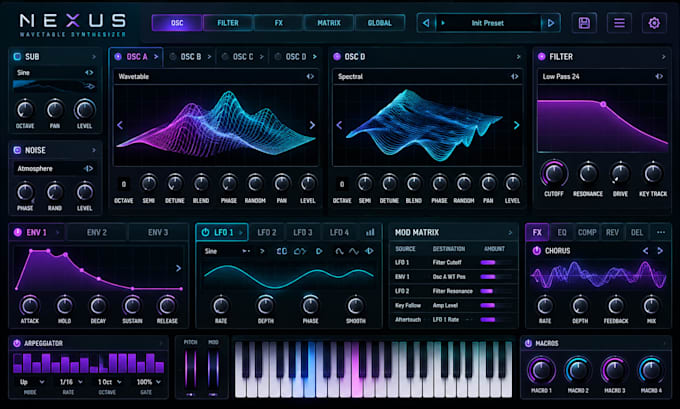Save the preset with the floppy disk icon
The height and width of the screenshot is (409, 680).
(x=584, y=23)
